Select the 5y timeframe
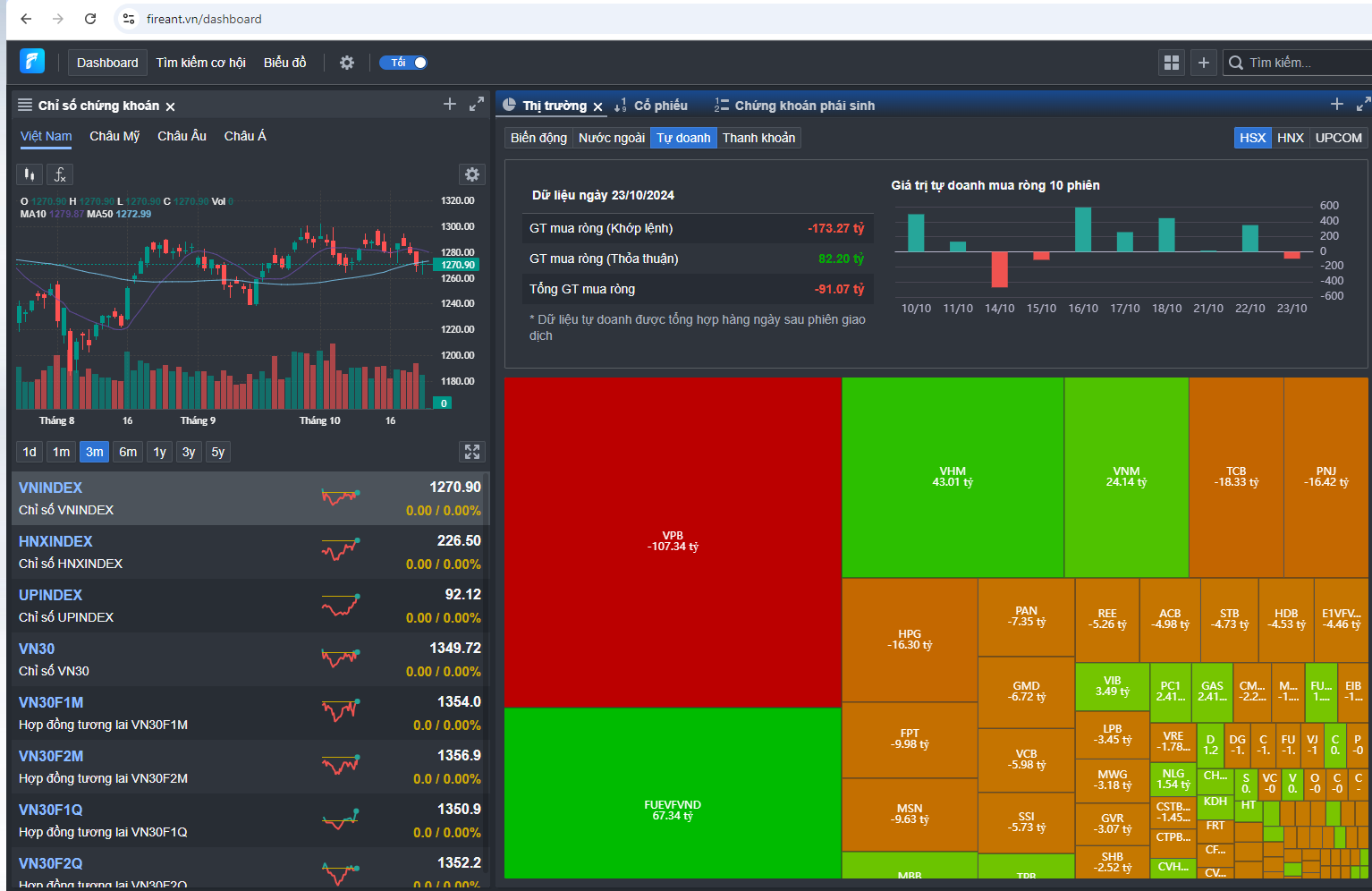 pos(218,452)
